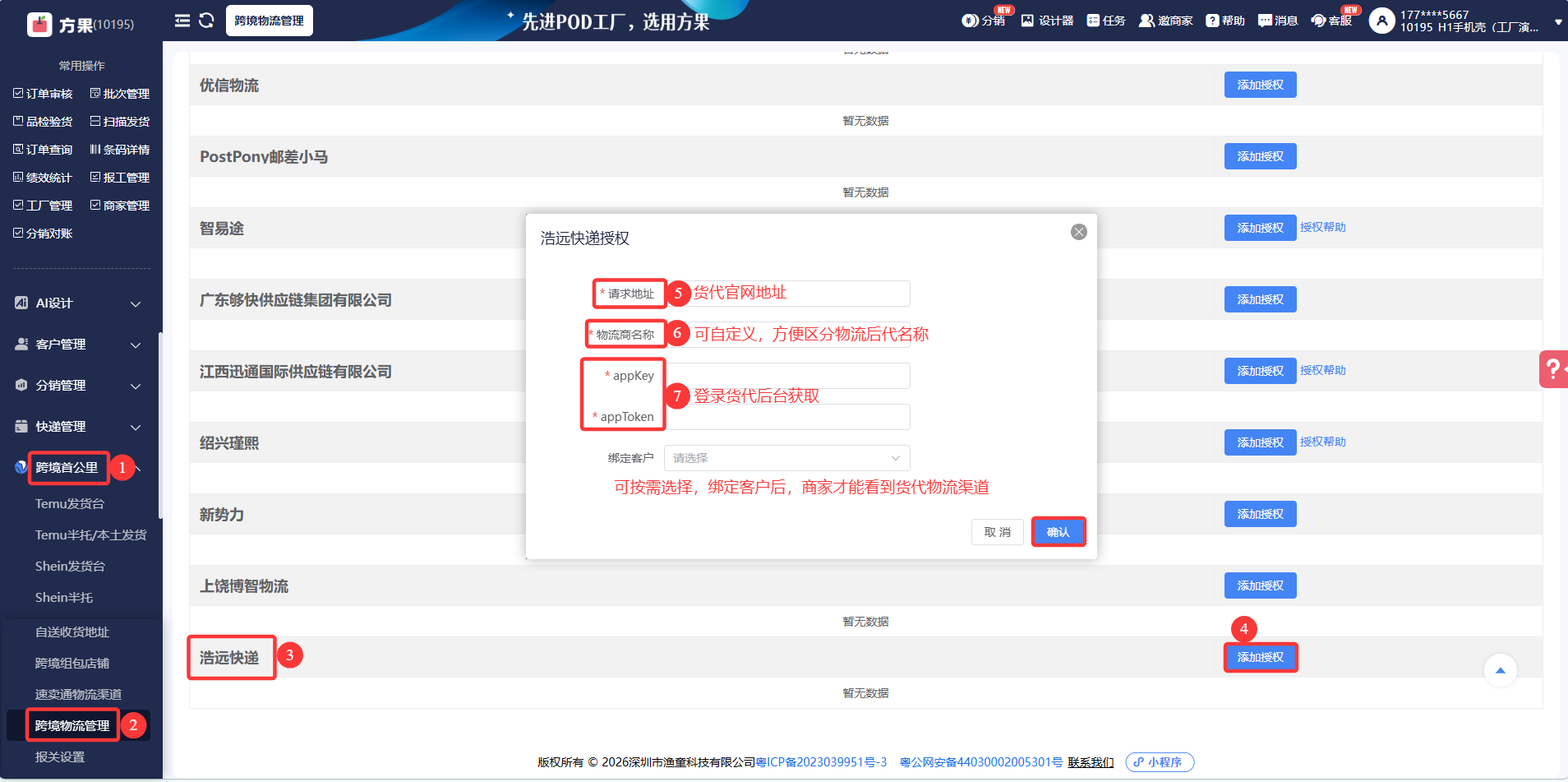Close the 浩远快递授权 dialog
The width and height of the screenshot is (1568, 782).
click(x=1078, y=232)
